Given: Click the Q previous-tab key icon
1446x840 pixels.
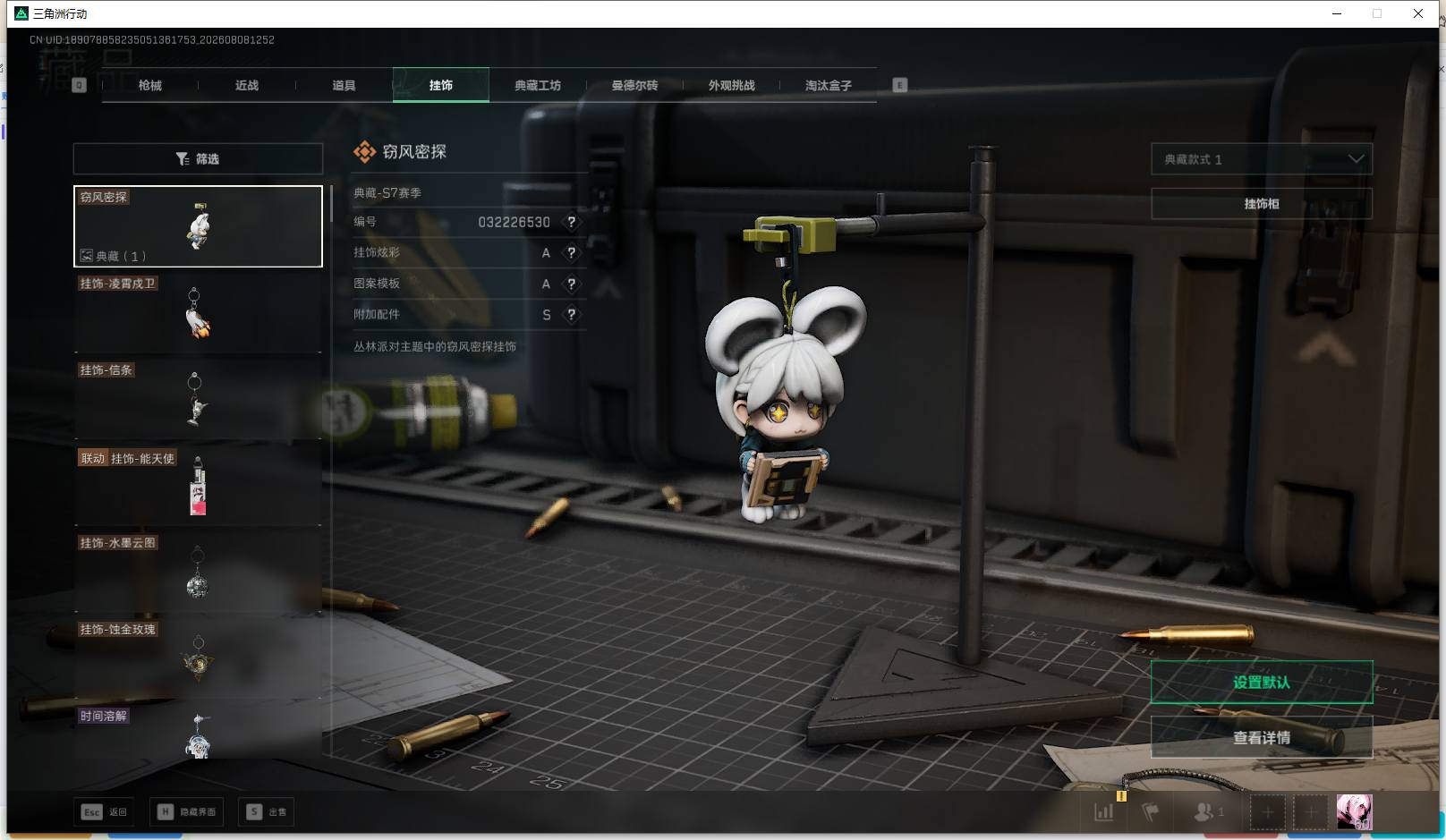Looking at the screenshot, I should [x=80, y=85].
